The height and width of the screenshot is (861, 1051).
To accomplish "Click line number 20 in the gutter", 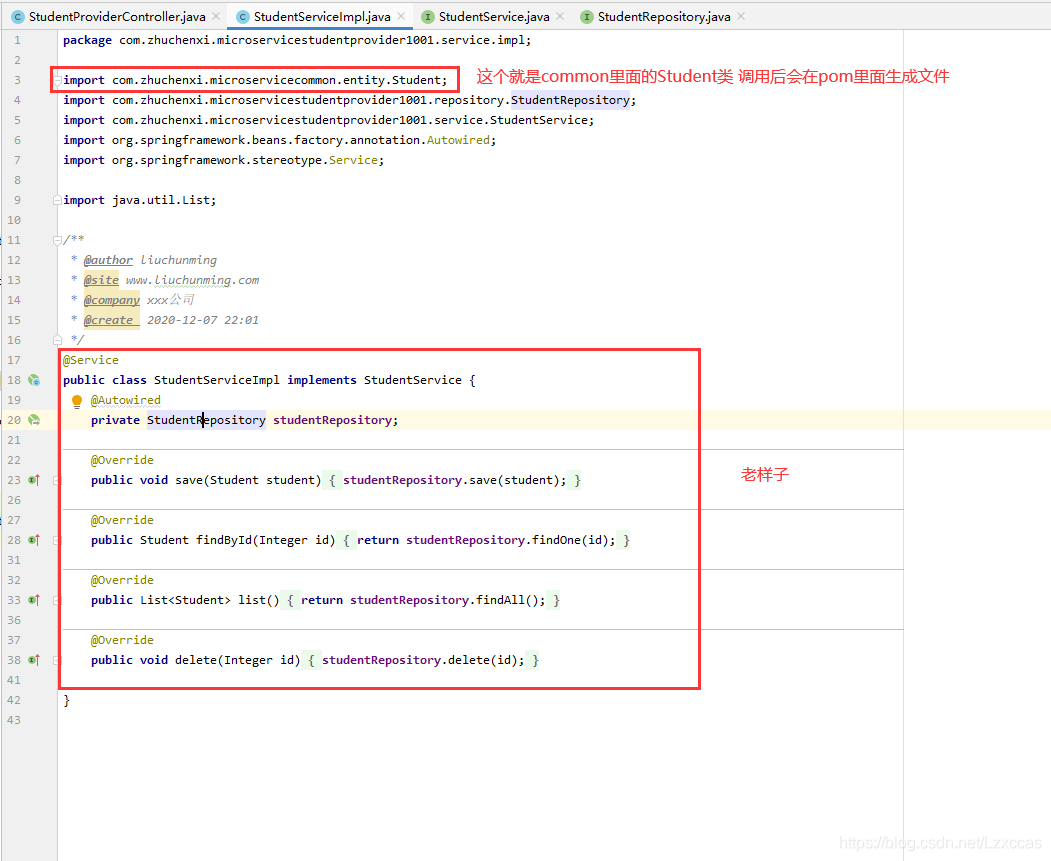I will pos(14,420).
